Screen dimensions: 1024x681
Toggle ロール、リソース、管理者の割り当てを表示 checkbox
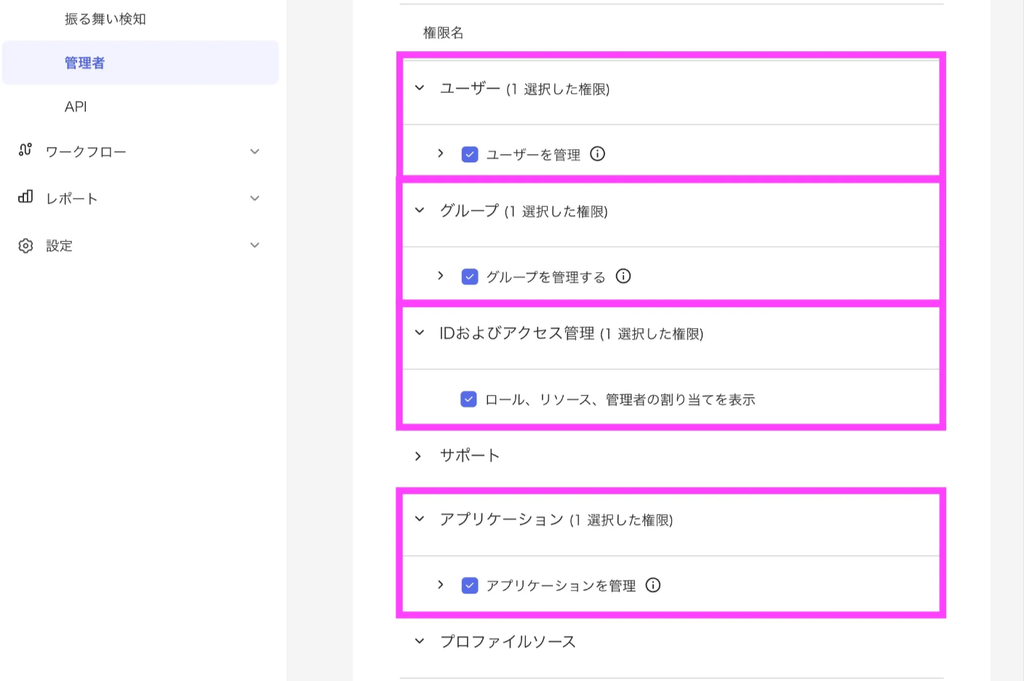(x=469, y=399)
